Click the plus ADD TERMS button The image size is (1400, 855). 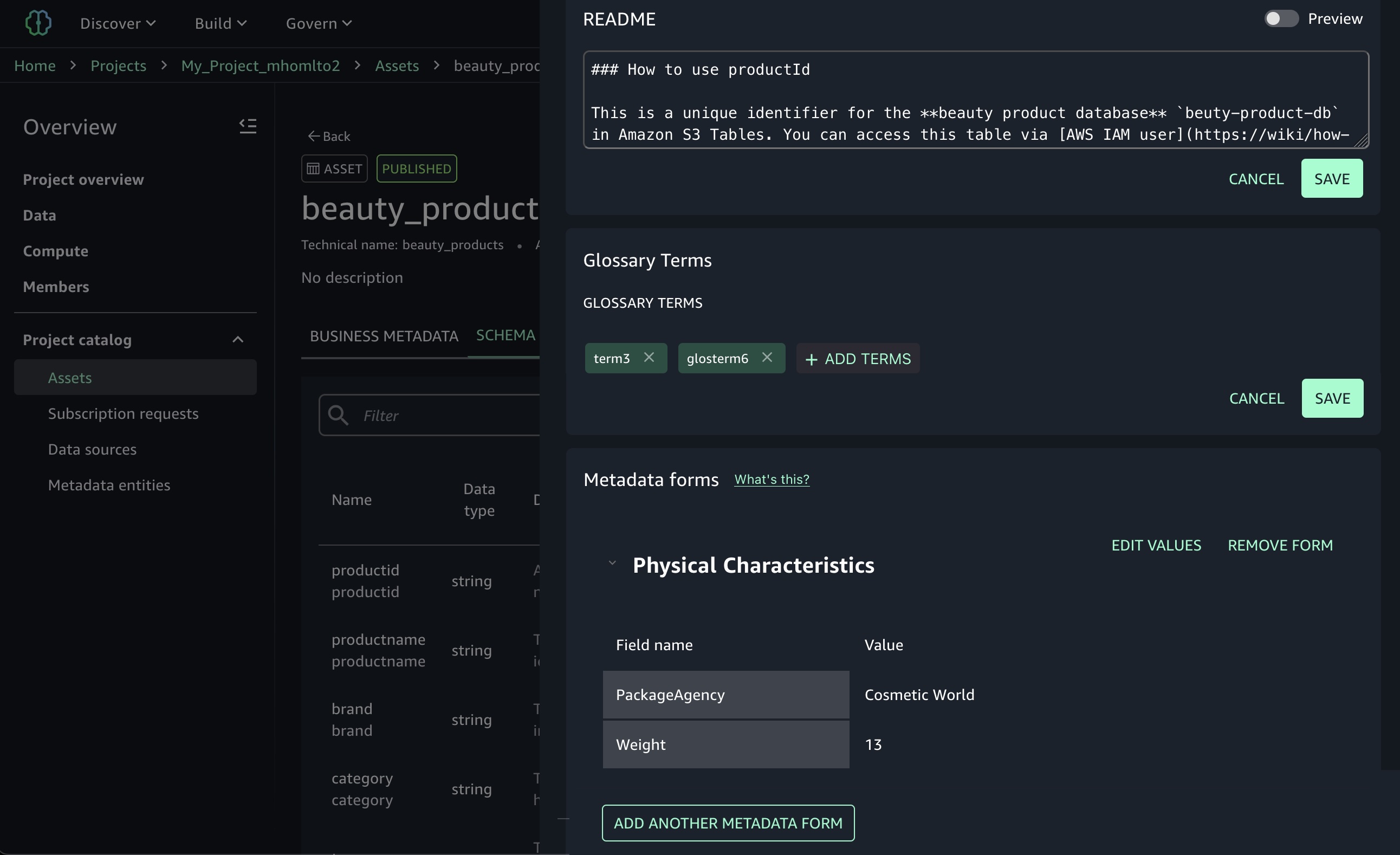[857, 359]
